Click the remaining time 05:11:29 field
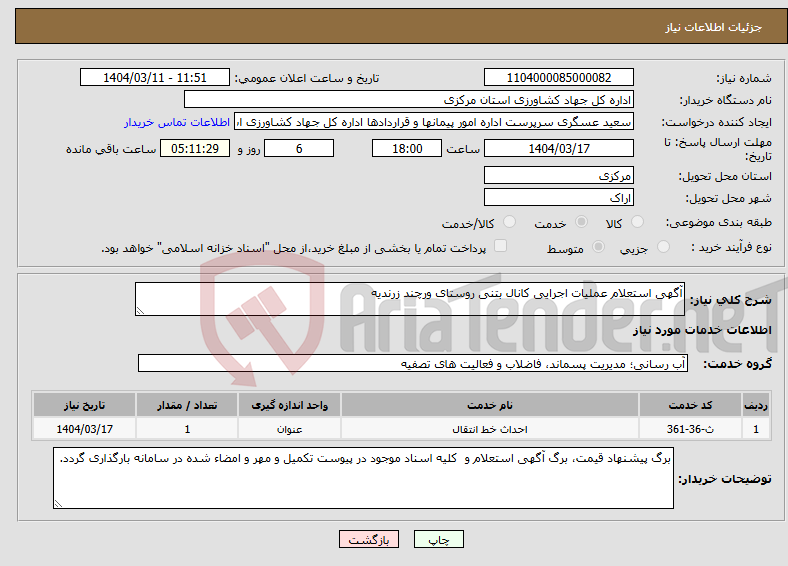 click(x=195, y=148)
